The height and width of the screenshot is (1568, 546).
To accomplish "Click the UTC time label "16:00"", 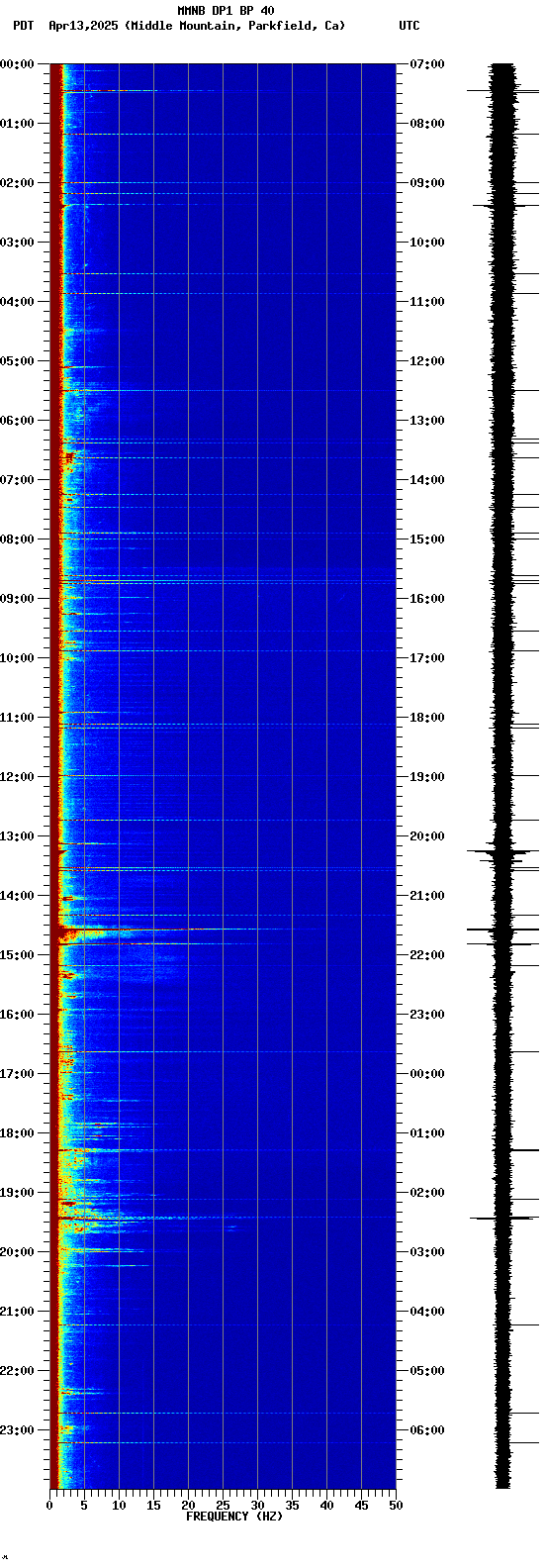I will point(427,599).
